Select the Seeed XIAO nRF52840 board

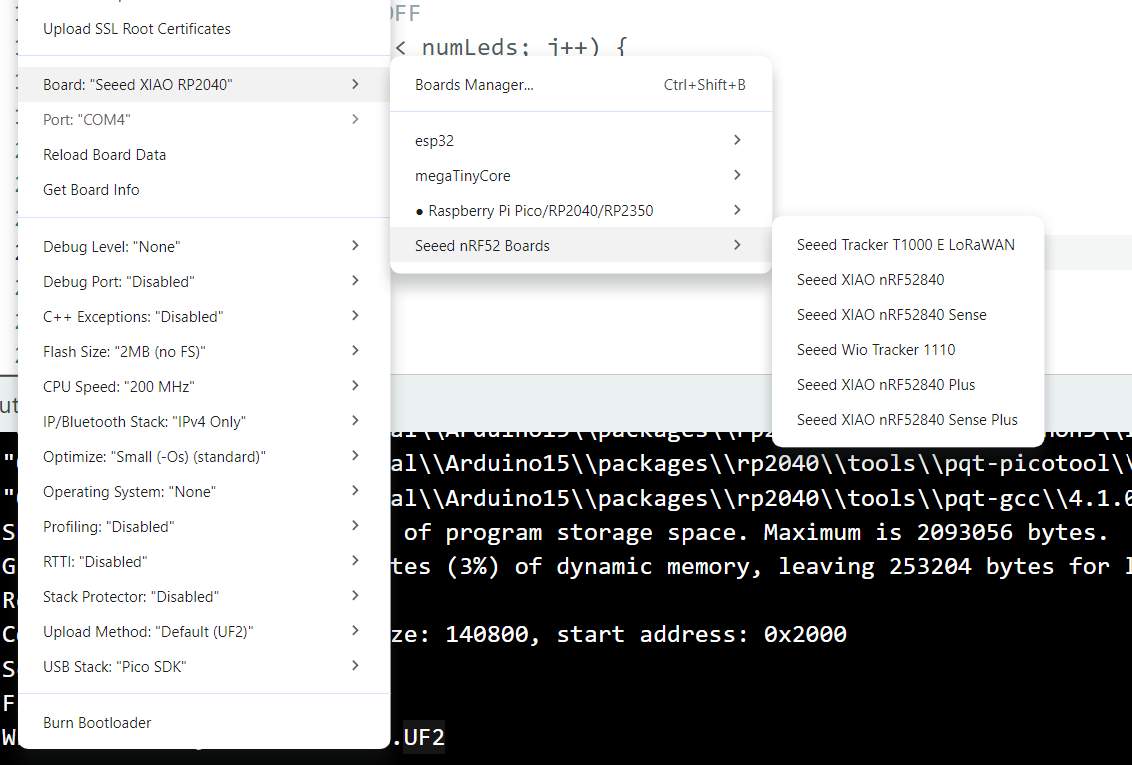click(x=908, y=279)
